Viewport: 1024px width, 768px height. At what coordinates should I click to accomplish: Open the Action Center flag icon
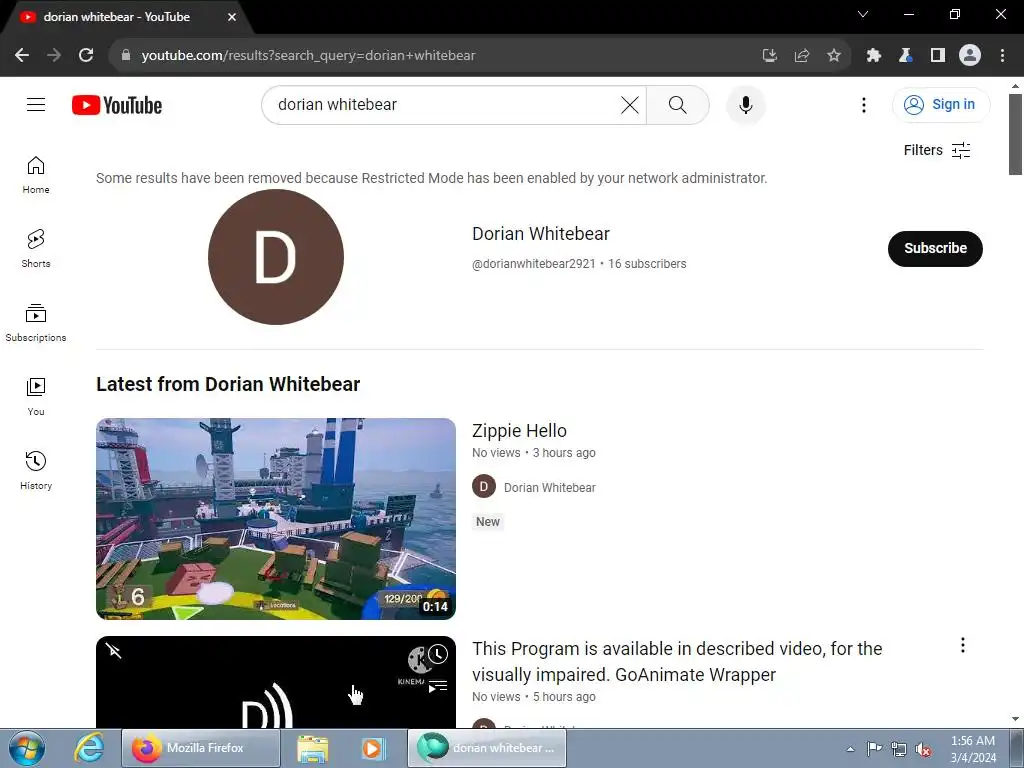tap(874, 749)
